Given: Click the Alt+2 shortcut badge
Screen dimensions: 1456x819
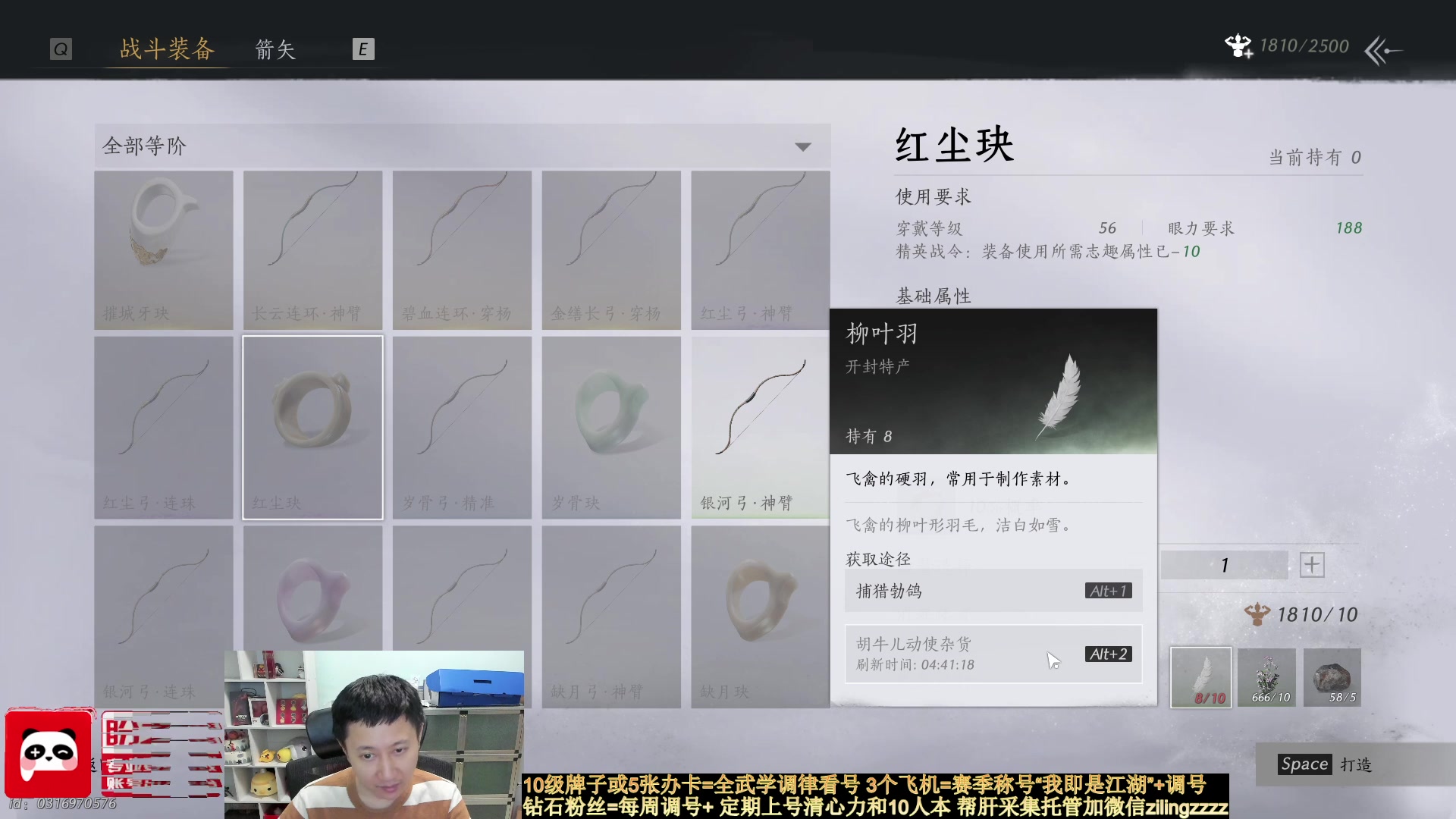Looking at the screenshot, I should [x=1109, y=654].
